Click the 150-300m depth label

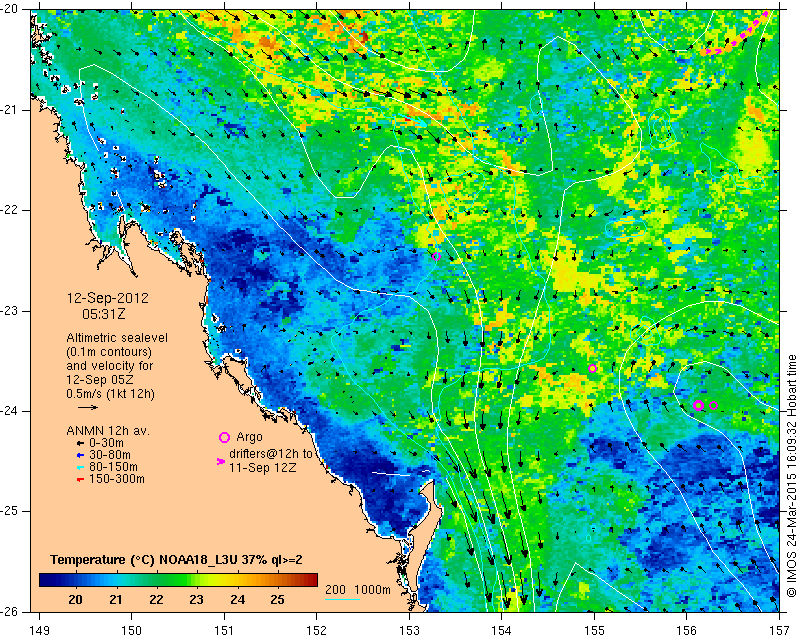tap(116, 480)
